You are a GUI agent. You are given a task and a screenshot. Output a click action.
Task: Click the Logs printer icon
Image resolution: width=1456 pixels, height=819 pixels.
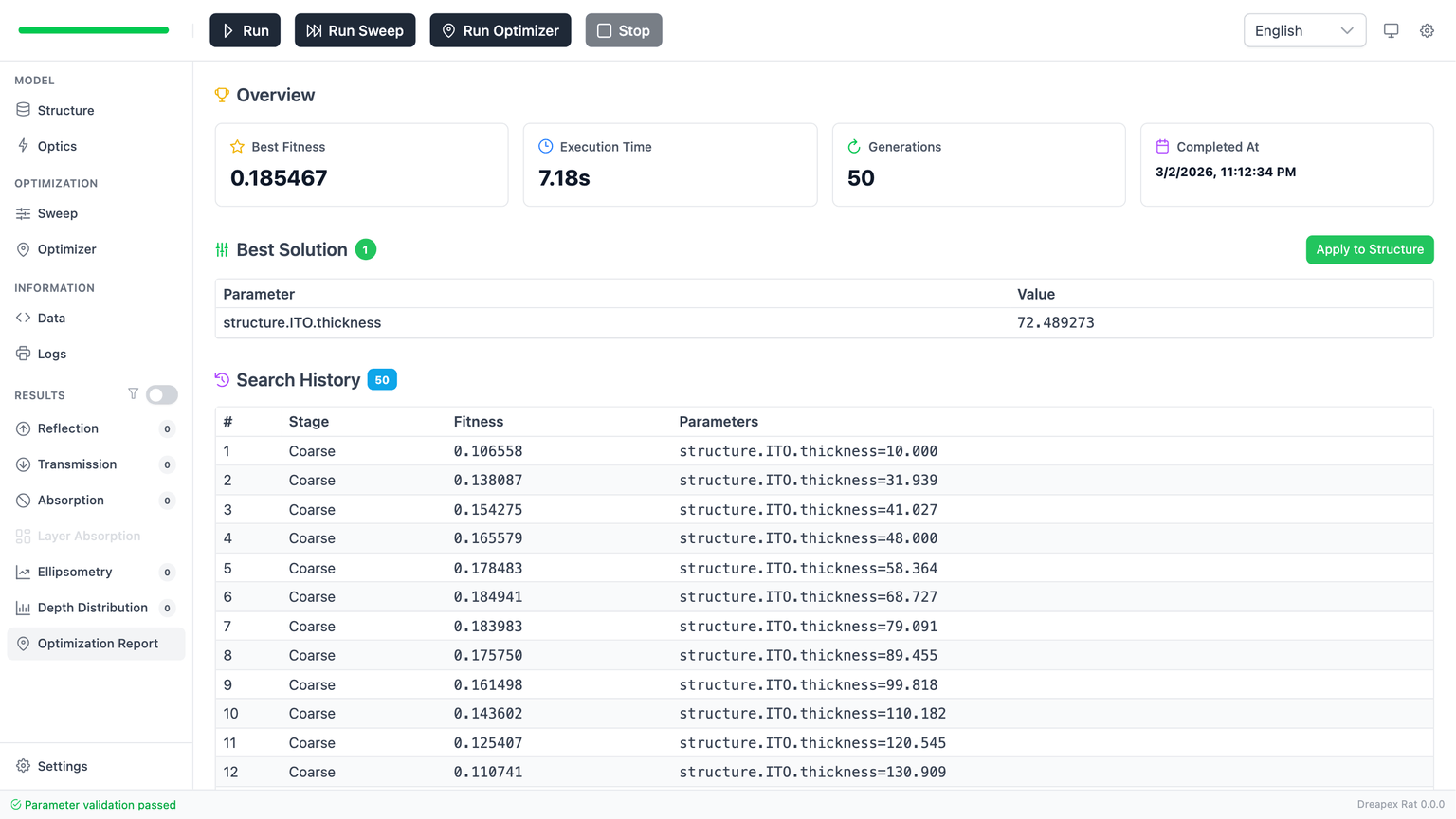pyautogui.click(x=23, y=354)
